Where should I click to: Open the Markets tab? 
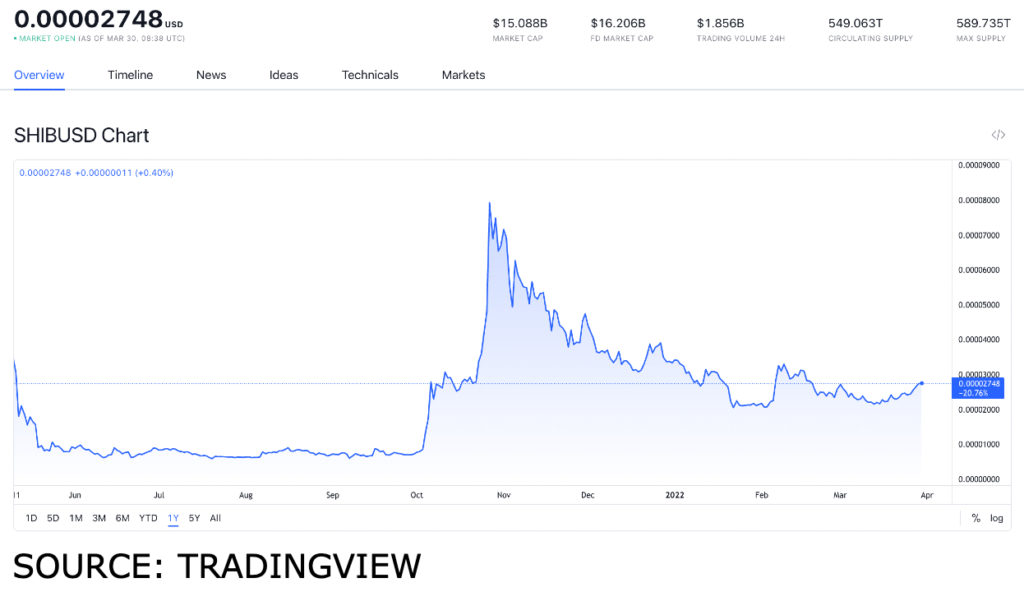(463, 75)
